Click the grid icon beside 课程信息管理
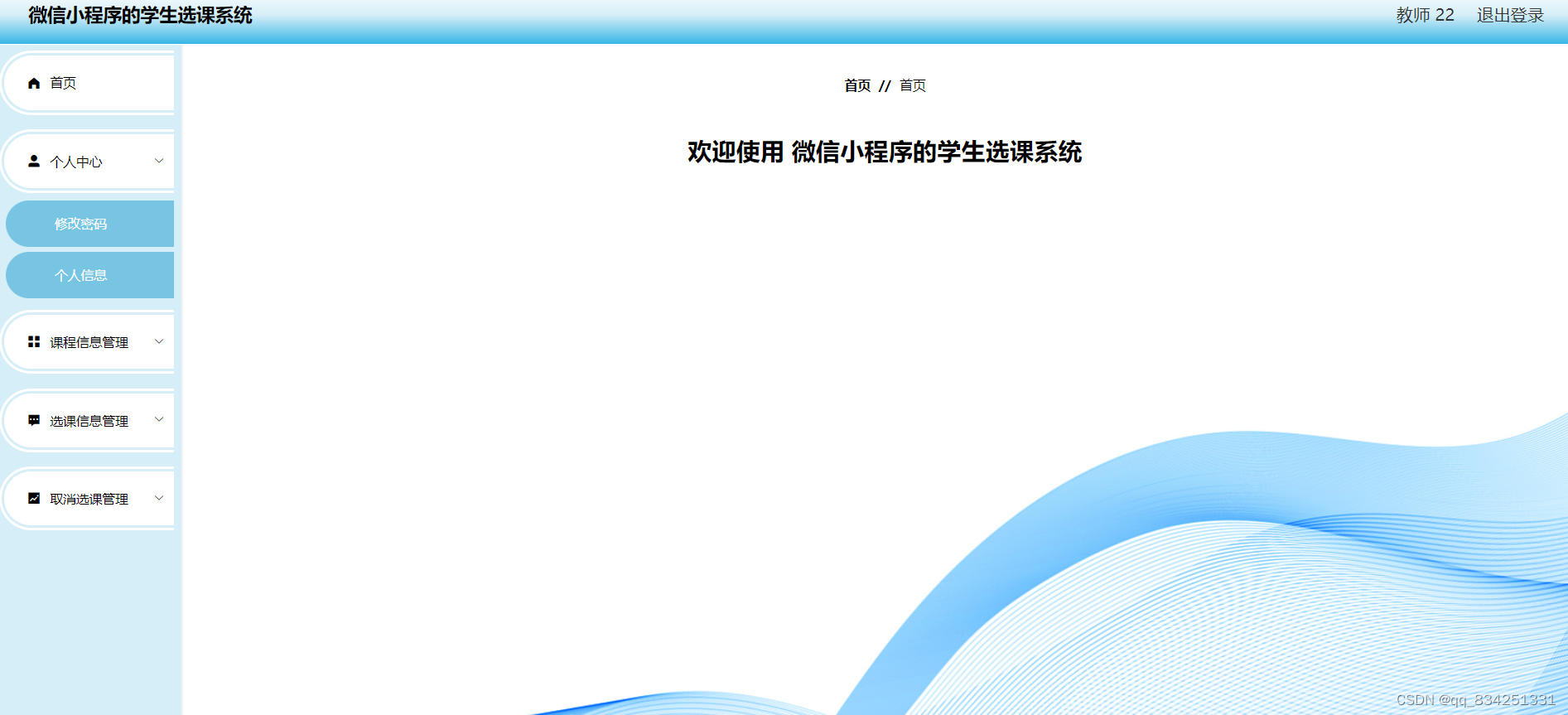The width and height of the screenshot is (1568, 715). tap(34, 341)
